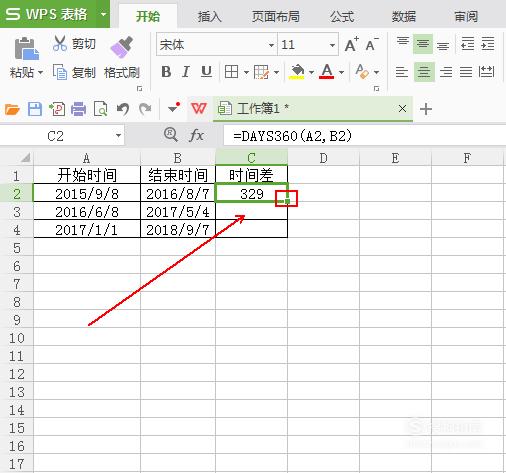Open the font size 11 dropdown

[x=332, y=45]
